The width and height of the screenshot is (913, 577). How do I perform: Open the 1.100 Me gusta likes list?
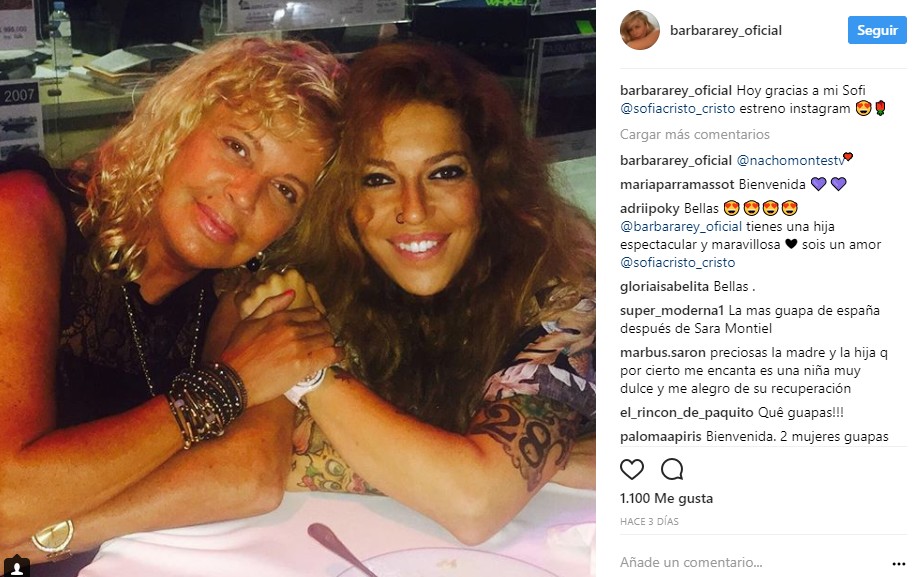(x=666, y=498)
